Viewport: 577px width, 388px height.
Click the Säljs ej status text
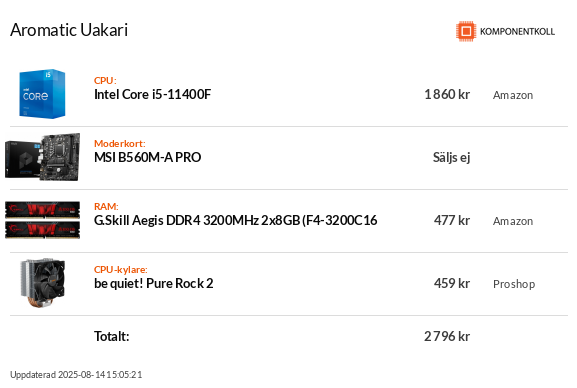pyautogui.click(x=452, y=158)
